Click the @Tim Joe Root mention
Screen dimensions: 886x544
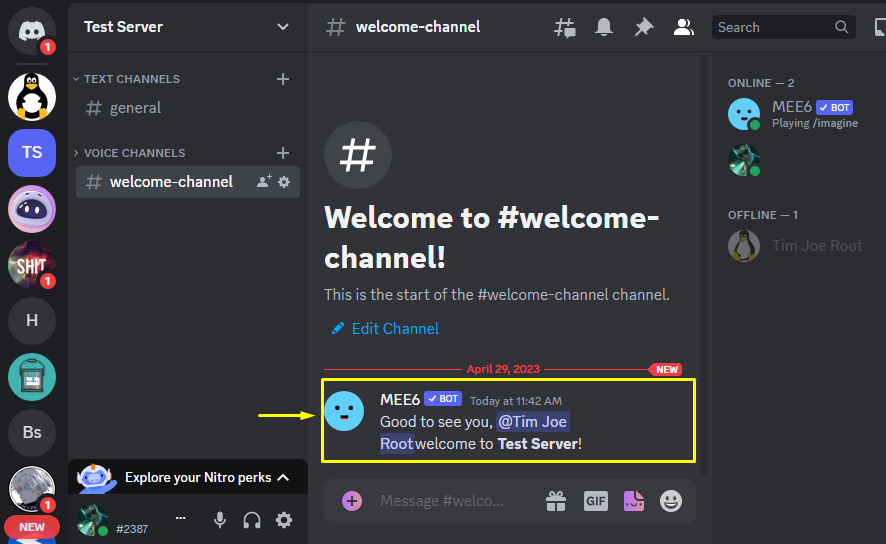532,422
